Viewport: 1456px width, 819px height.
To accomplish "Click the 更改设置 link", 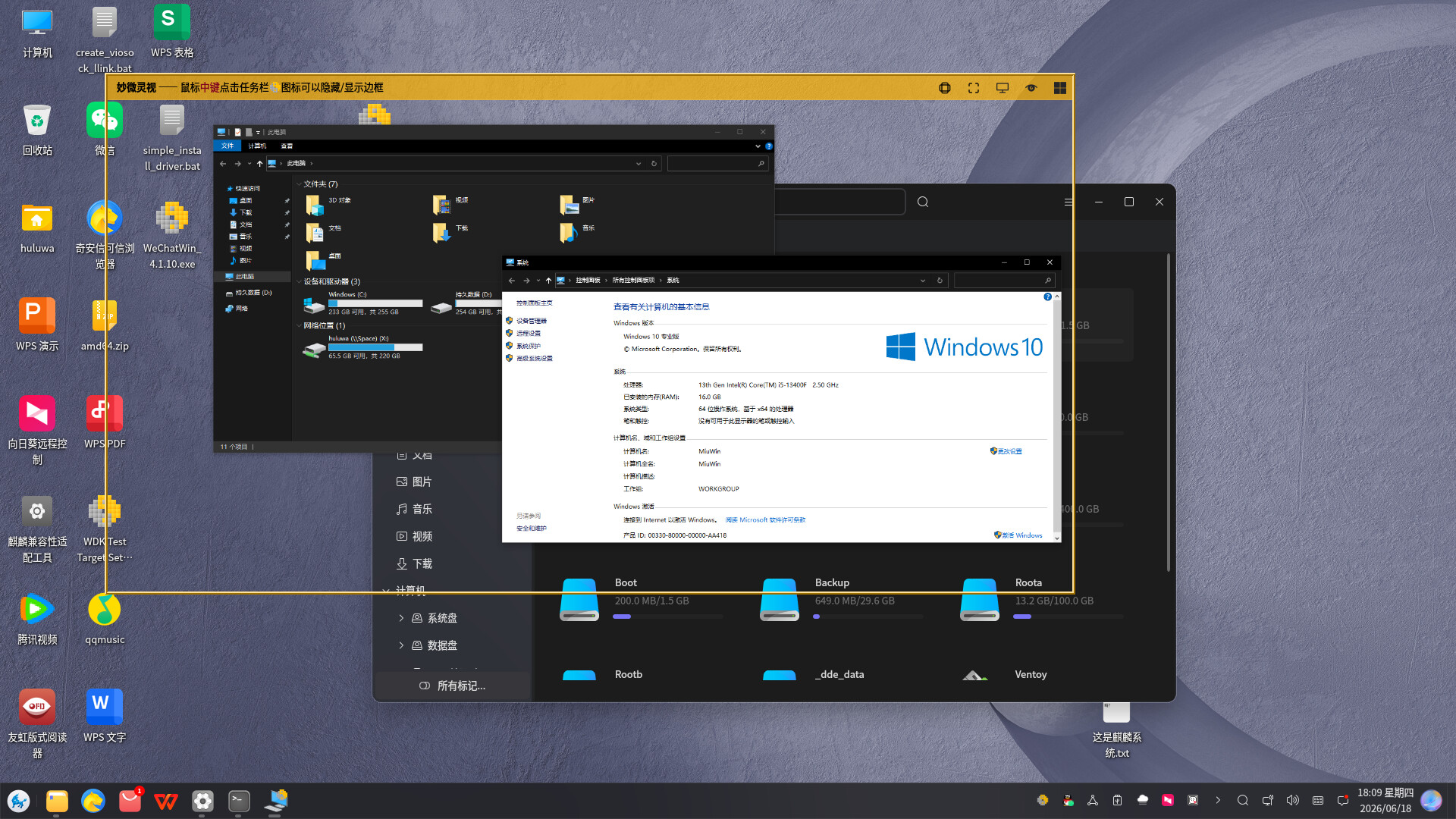I will (x=1006, y=451).
